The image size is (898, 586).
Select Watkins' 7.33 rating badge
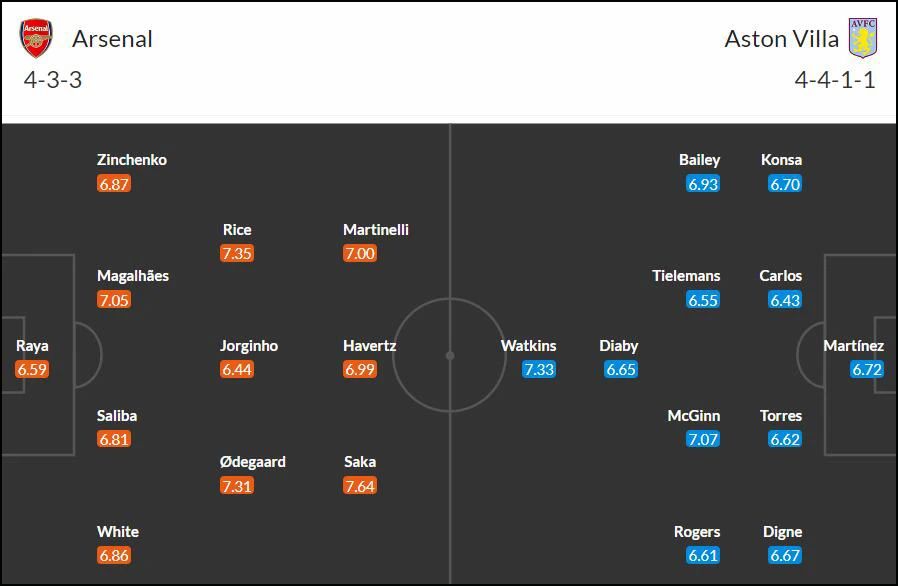coord(539,369)
